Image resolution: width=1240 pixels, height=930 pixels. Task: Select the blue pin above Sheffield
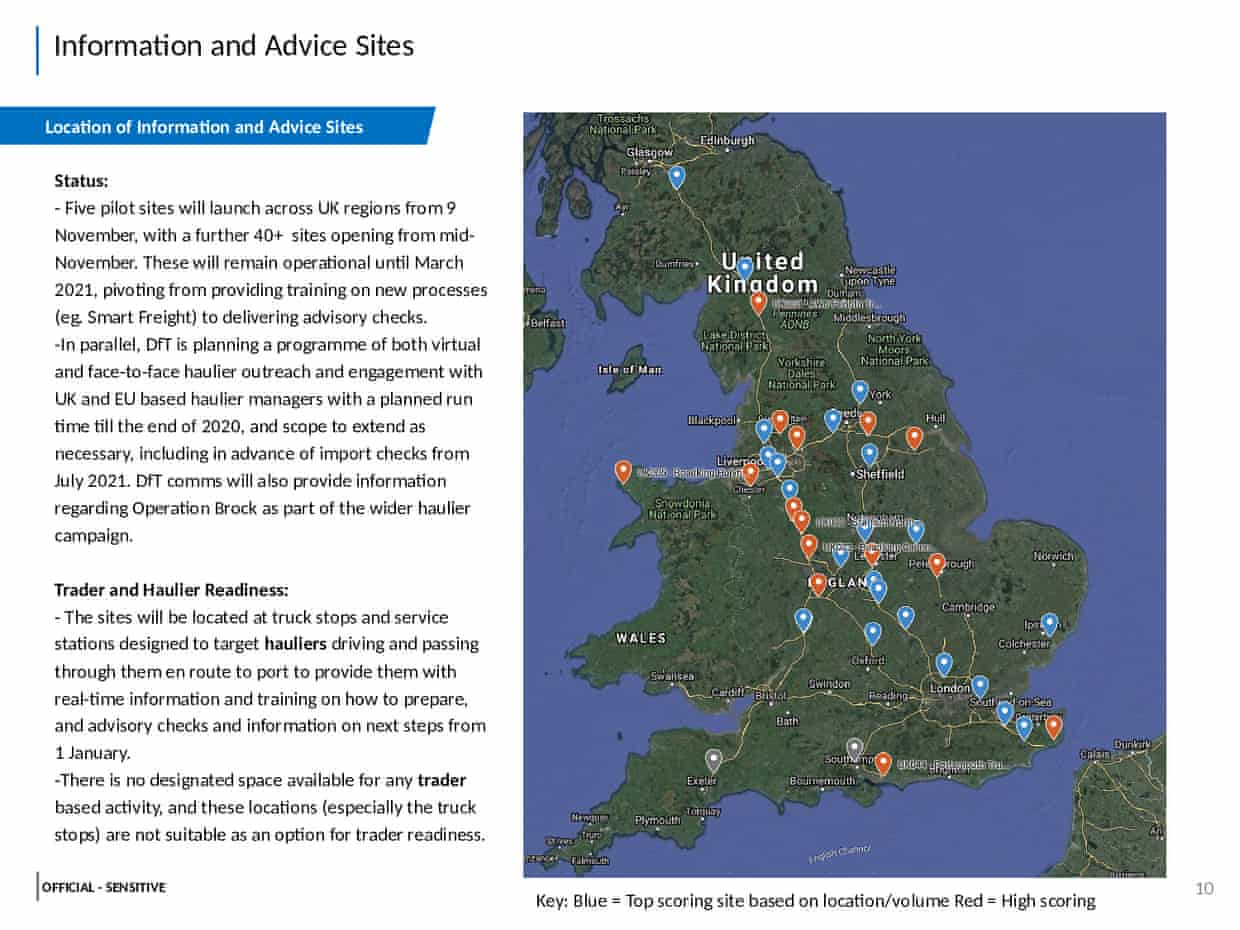(x=869, y=453)
